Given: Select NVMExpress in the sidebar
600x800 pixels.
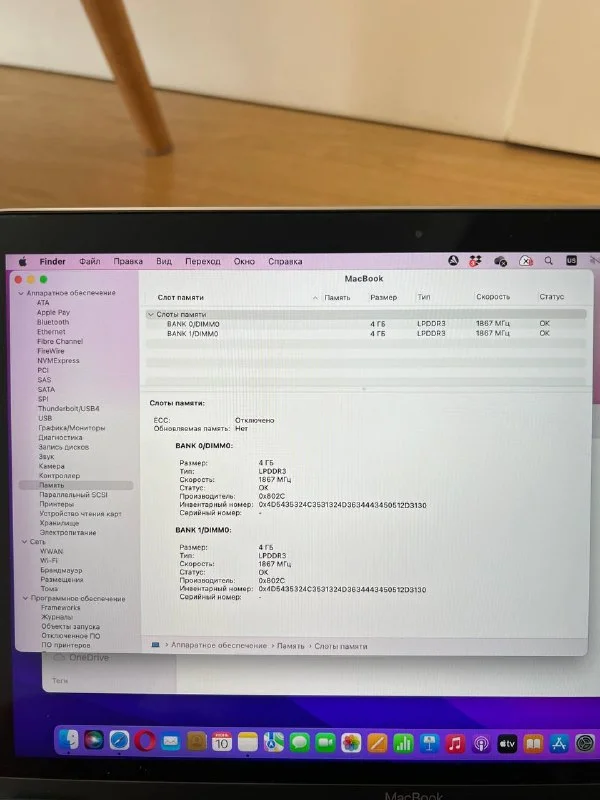Looking at the screenshot, I should (x=58, y=360).
